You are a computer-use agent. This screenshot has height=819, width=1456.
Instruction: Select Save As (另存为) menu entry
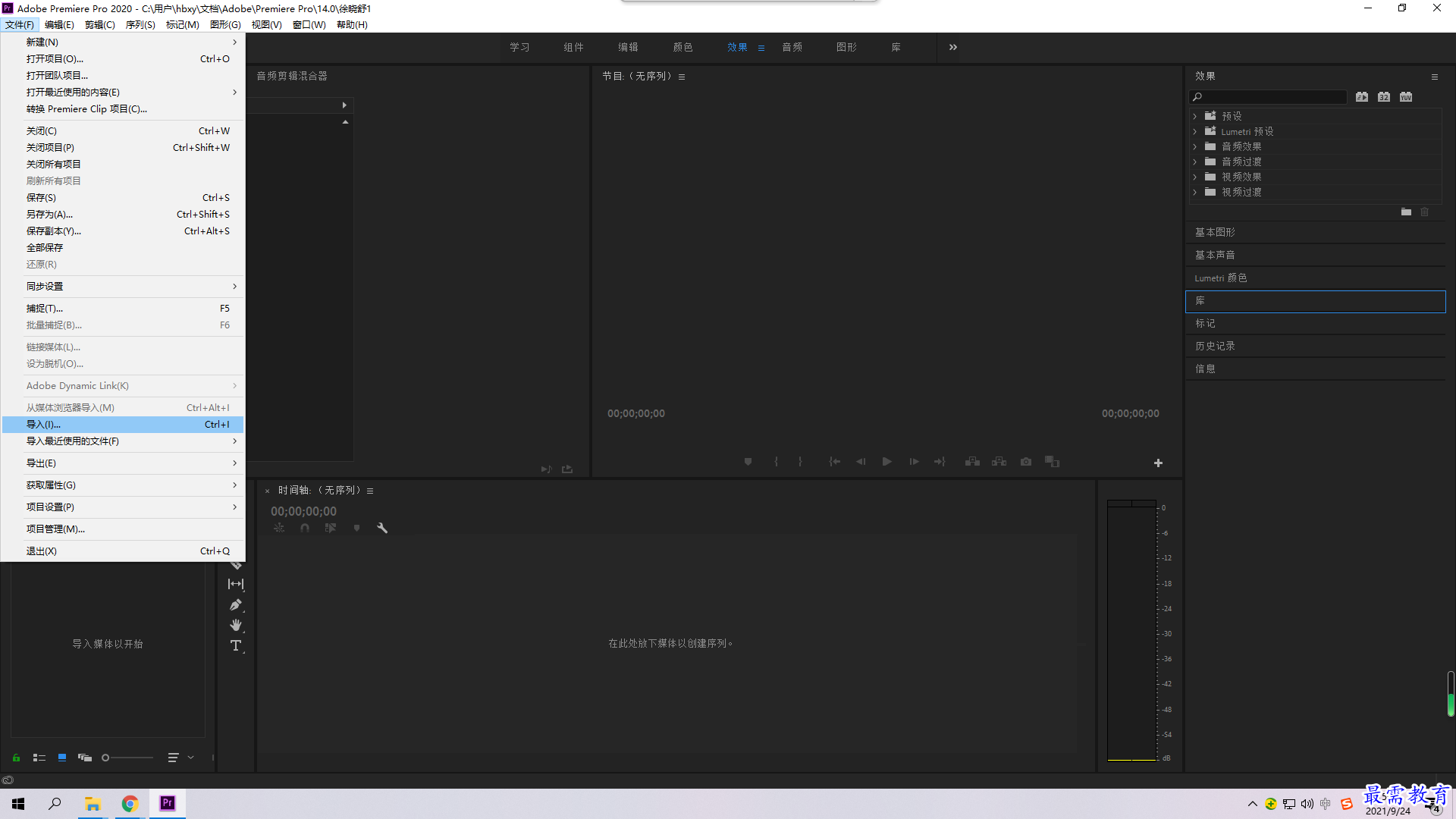click(x=123, y=215)
